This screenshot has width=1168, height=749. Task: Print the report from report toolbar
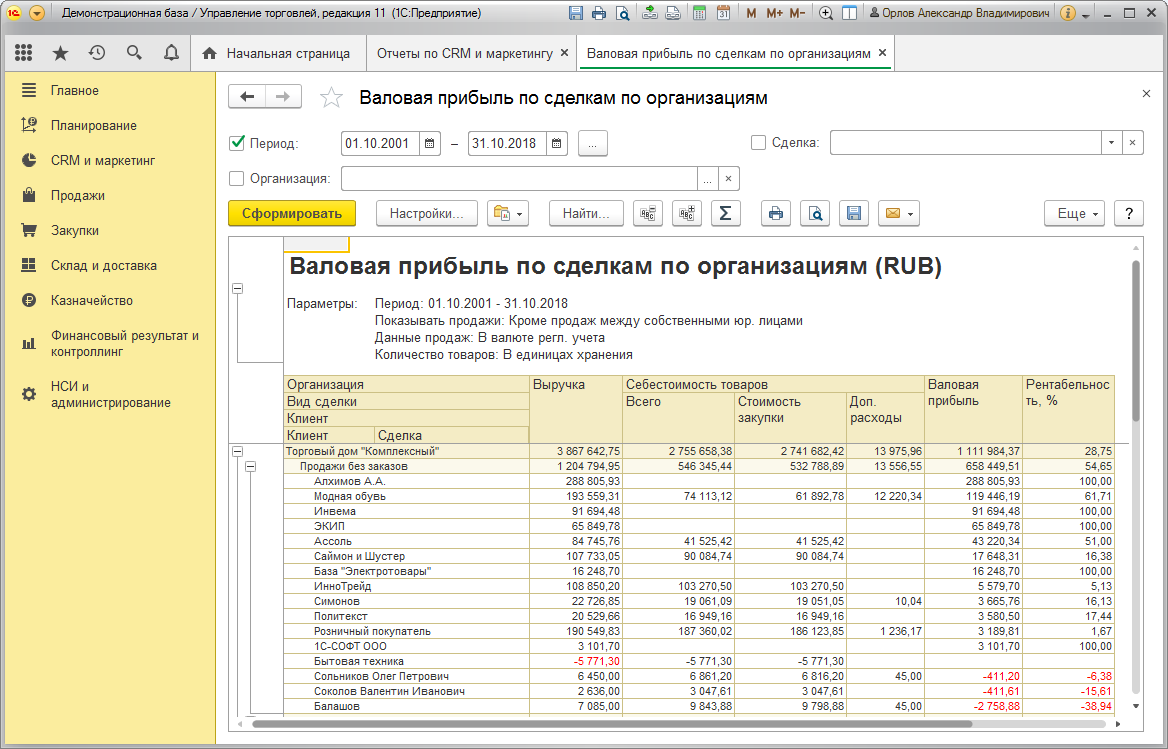775,214
